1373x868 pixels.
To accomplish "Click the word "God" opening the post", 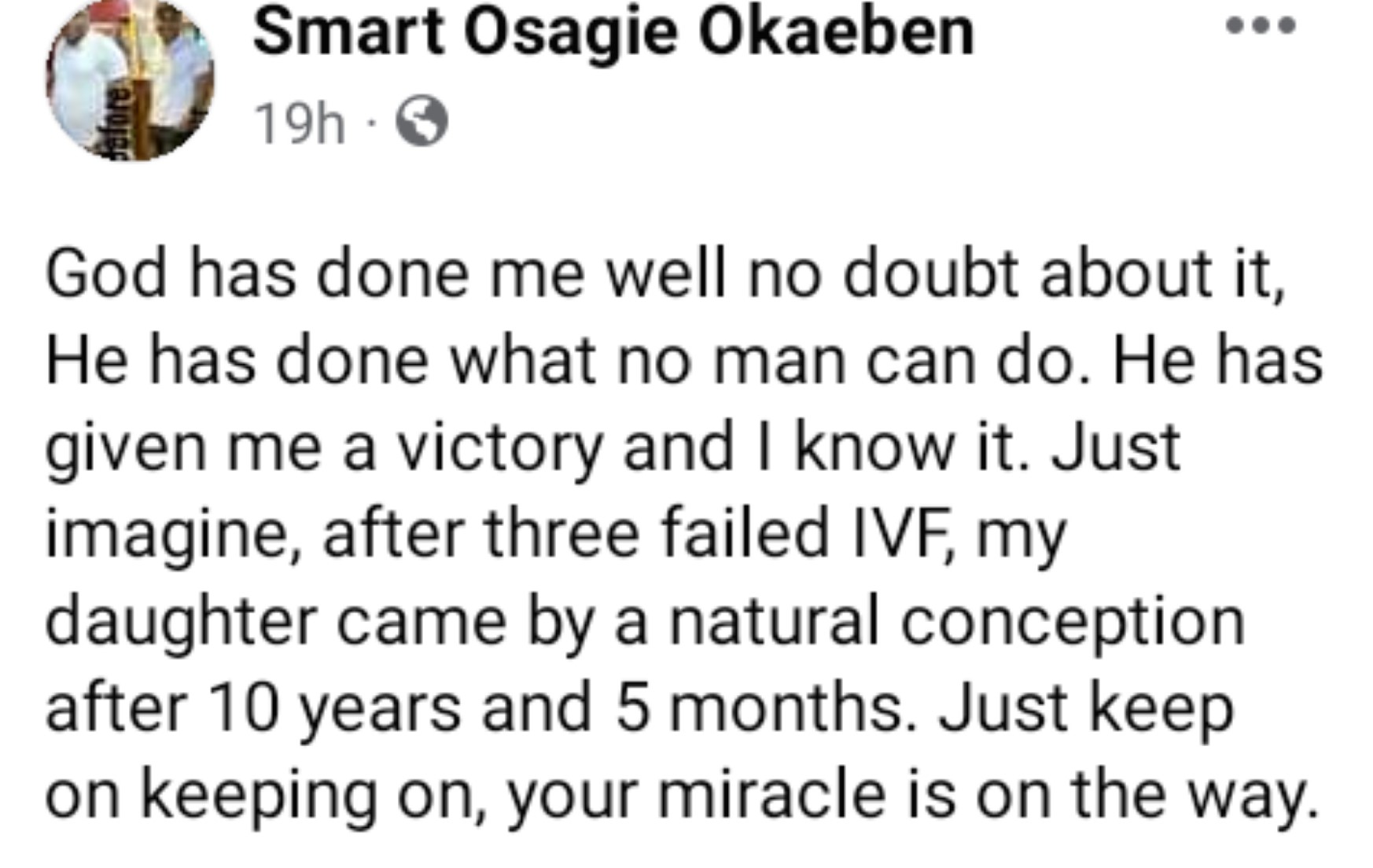I will 106,274.
